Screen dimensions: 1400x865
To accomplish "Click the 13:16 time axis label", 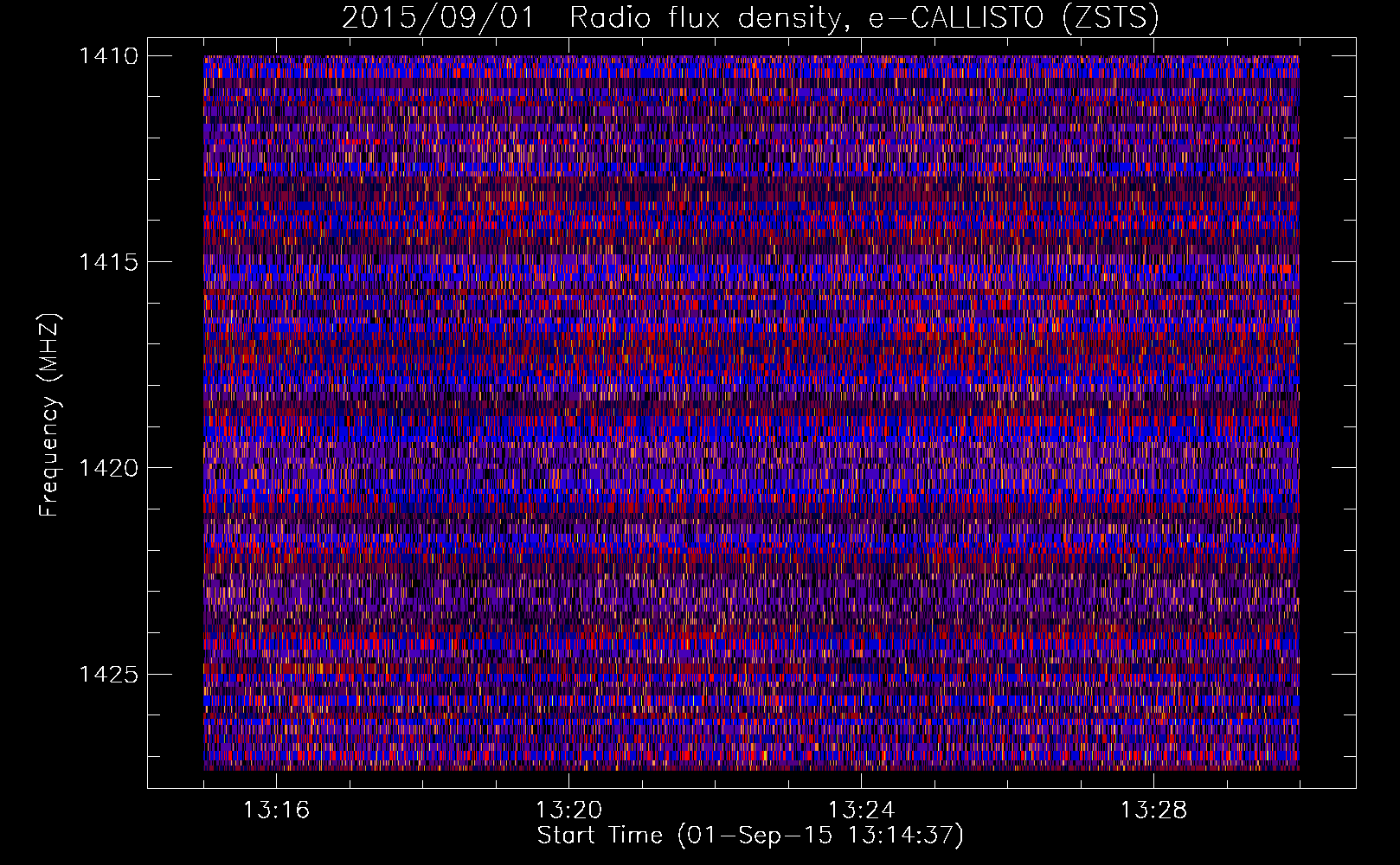I will (x=276, y=811).
